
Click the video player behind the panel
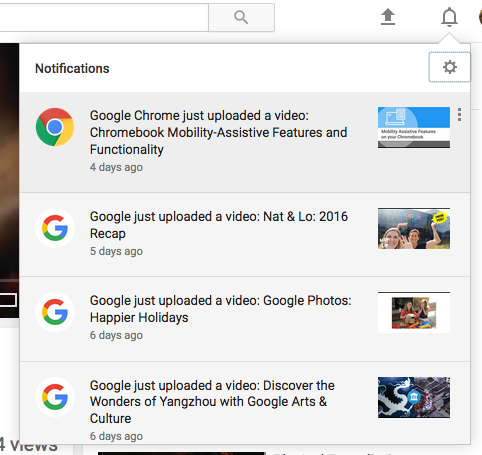[9, 180]
